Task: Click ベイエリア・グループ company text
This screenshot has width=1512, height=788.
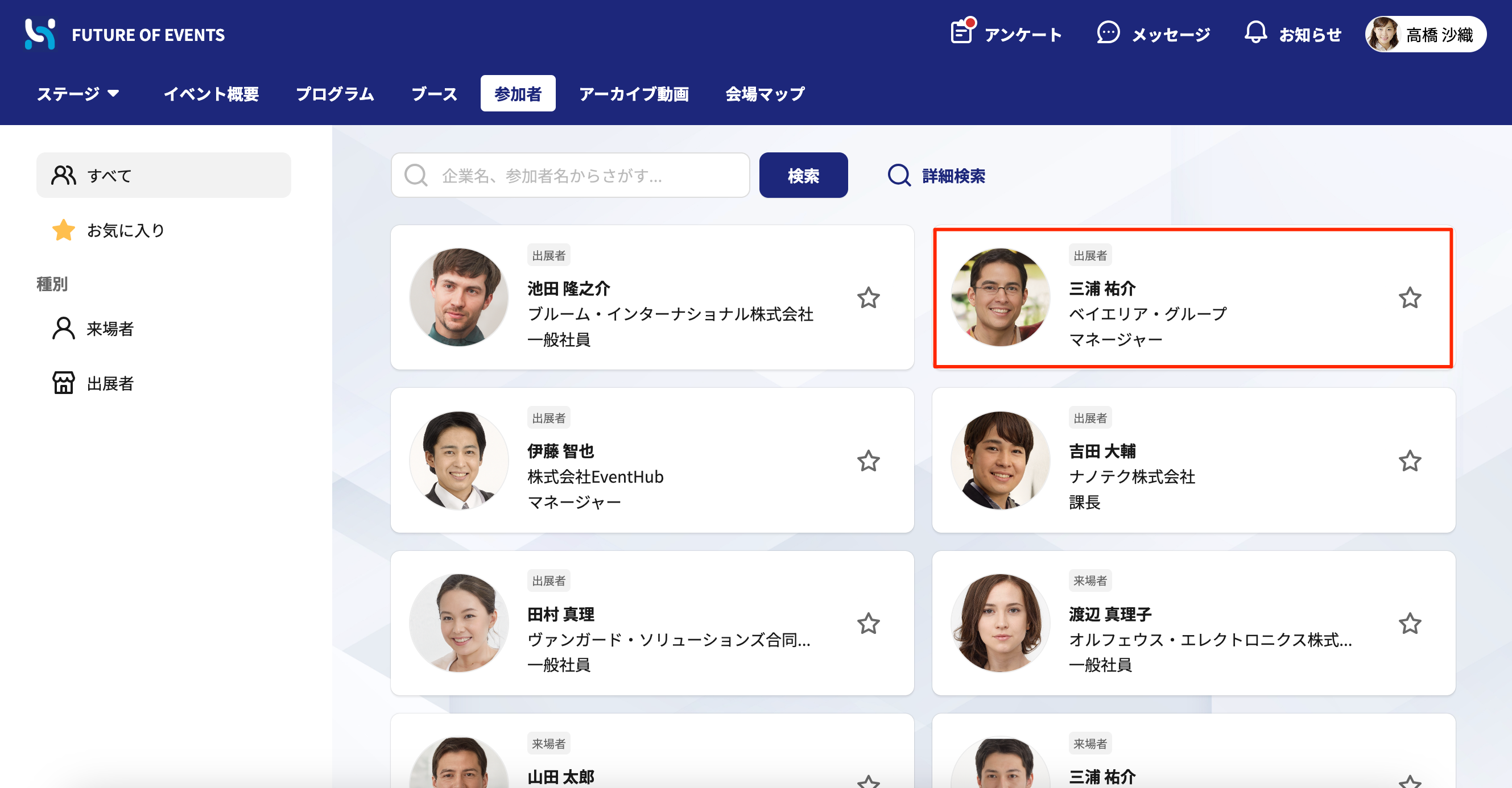Action: coord(1147,314)
